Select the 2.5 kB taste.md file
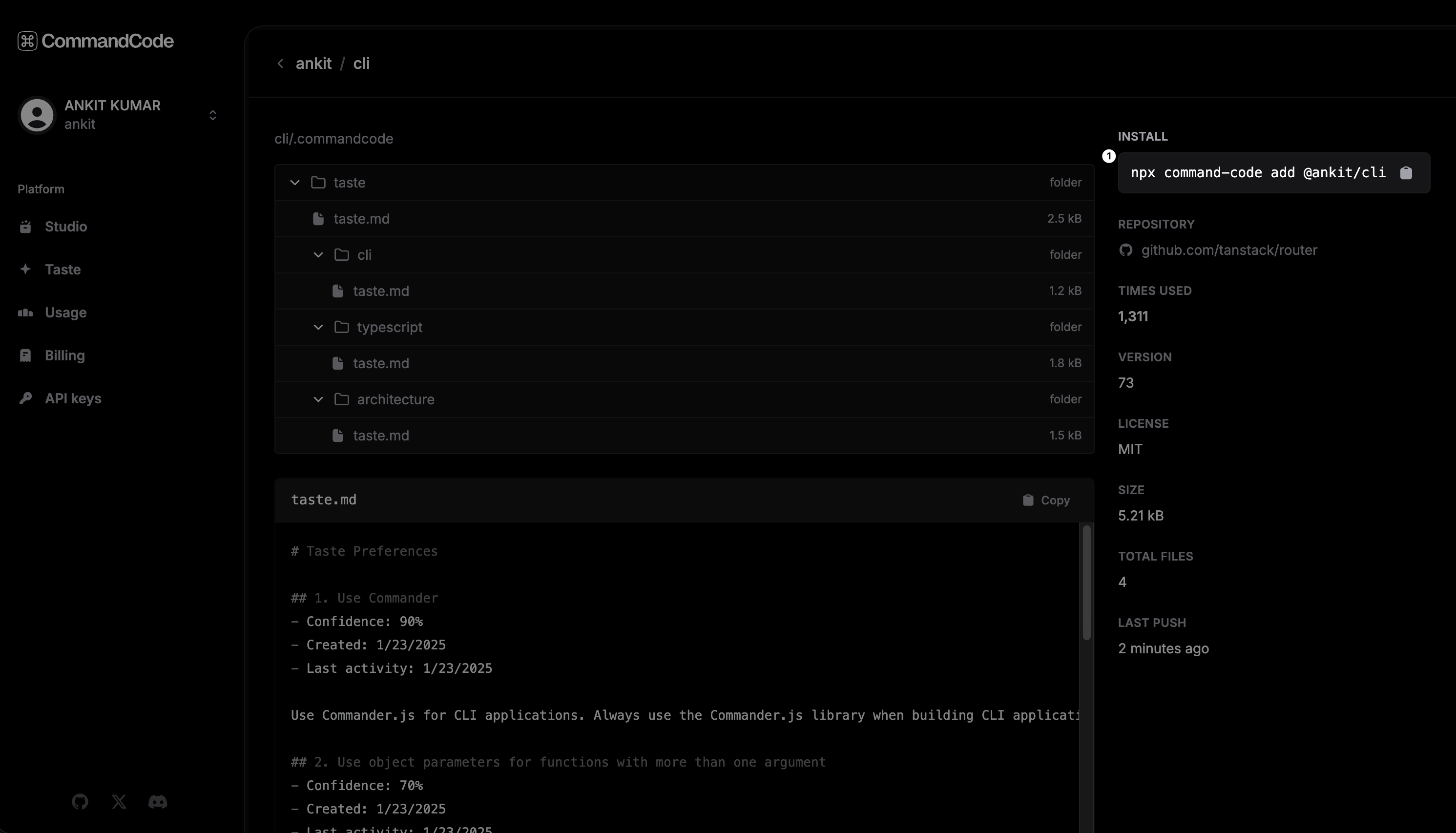Screen dimensions: 1456x833 pyautogui.click(x=361, y=219)
